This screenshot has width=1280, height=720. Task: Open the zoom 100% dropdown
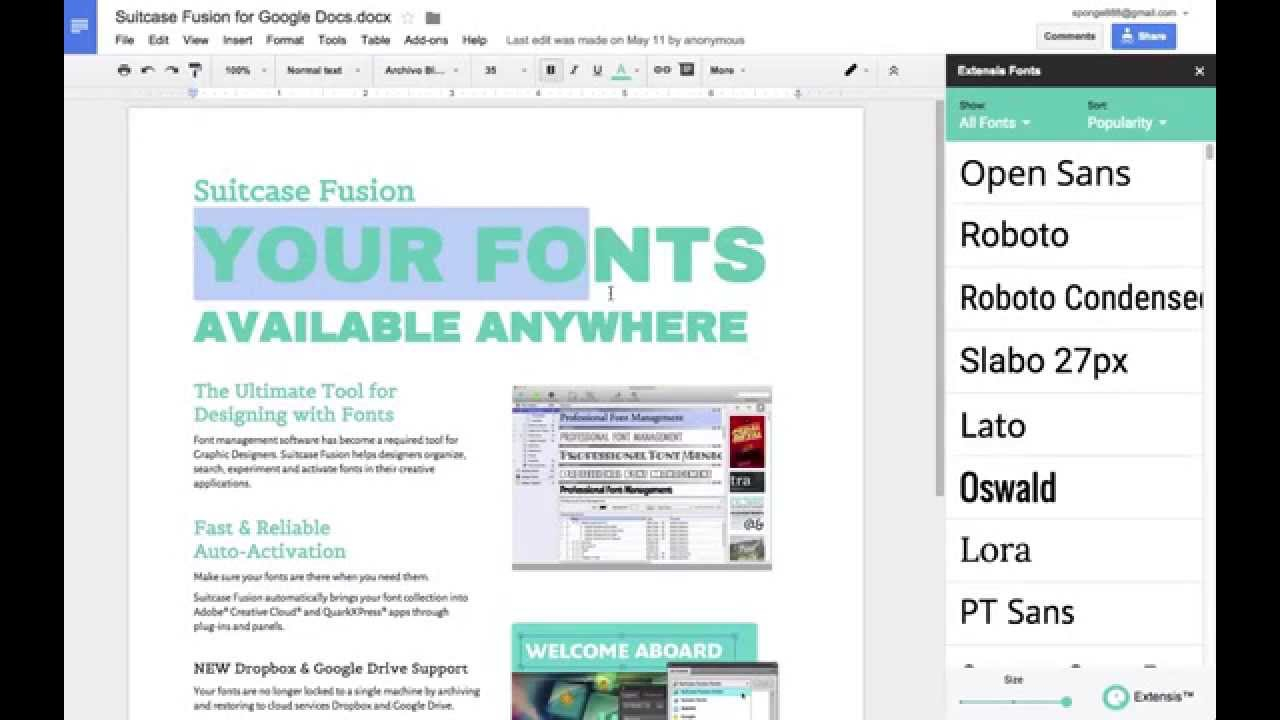tap(245, 70)
